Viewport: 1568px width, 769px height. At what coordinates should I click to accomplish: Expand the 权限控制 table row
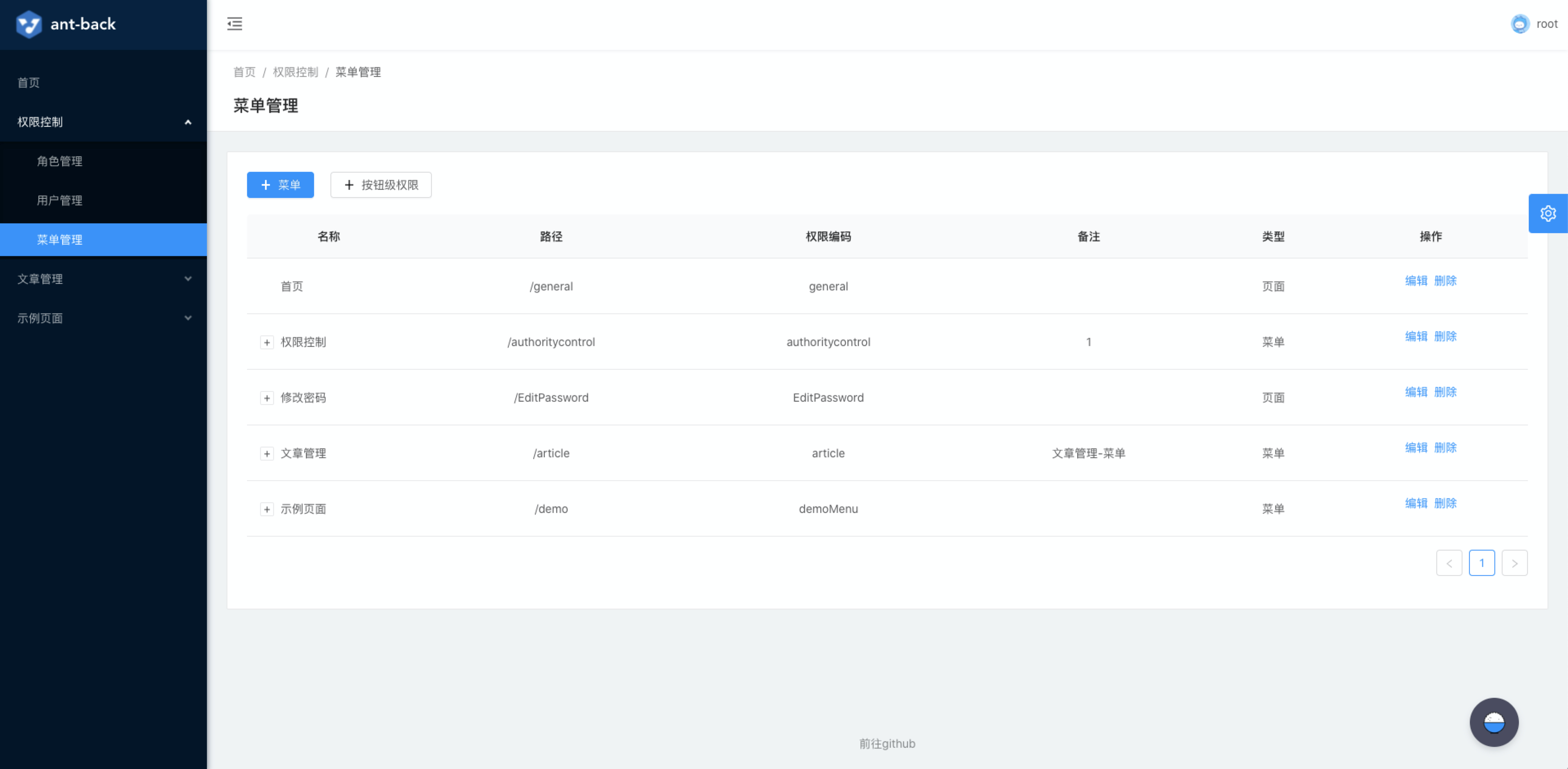[x=267, y=342]
